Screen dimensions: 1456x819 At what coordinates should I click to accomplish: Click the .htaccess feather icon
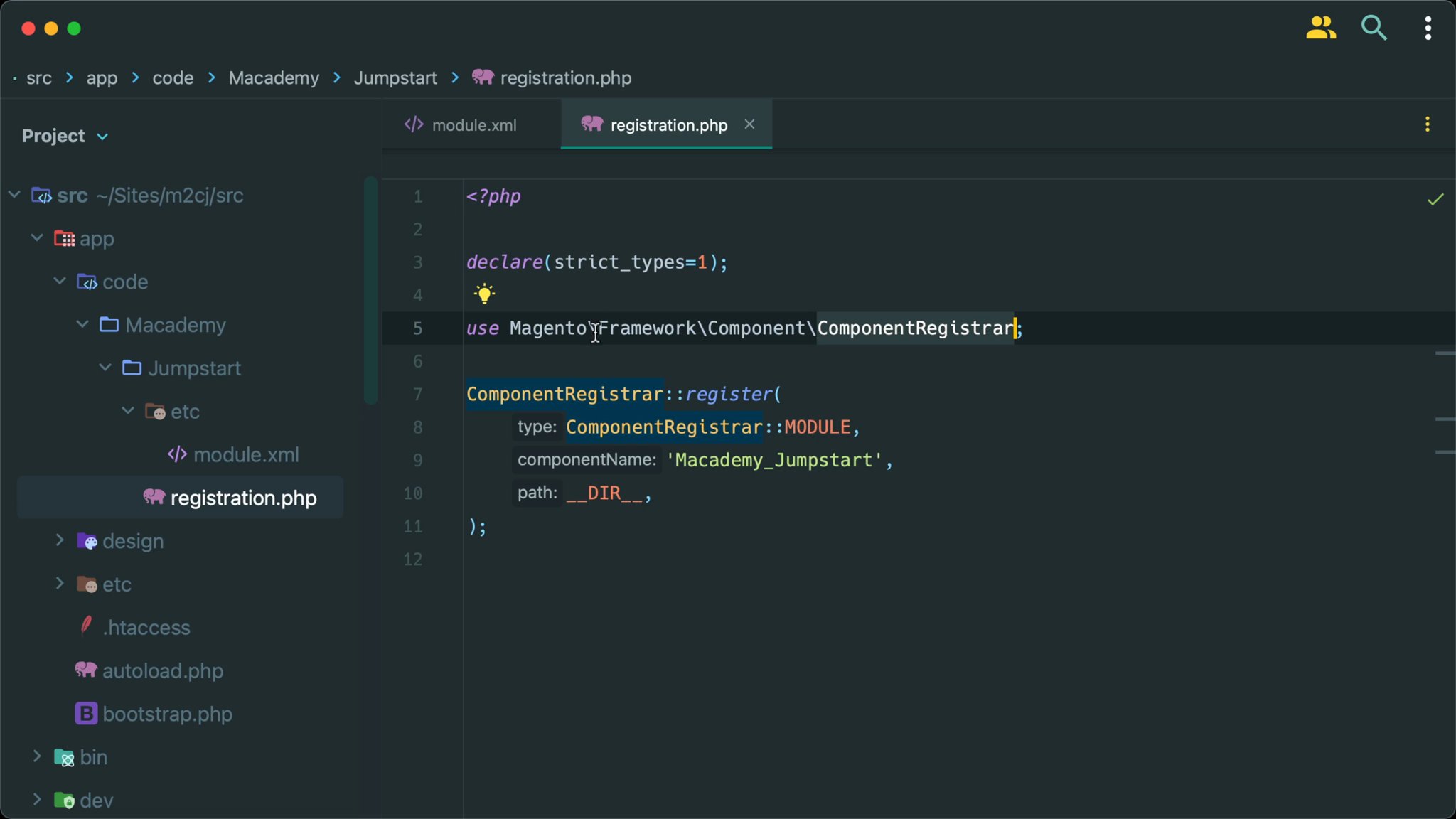85,626
